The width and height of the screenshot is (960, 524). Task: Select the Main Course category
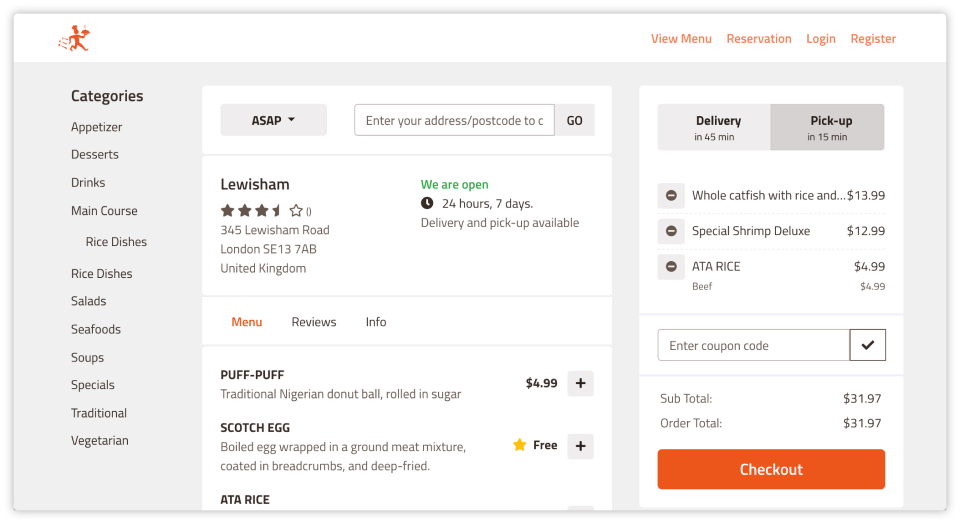(x=104, y=211)
